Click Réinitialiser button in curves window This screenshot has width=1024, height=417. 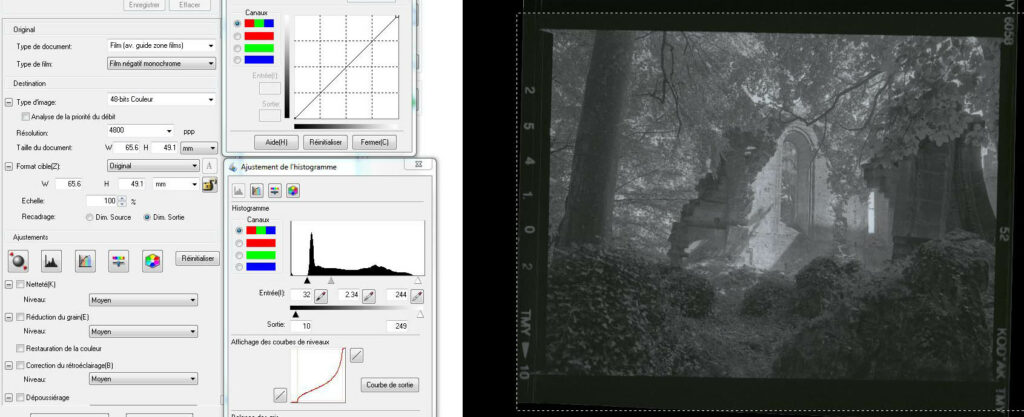click(325, 142)
